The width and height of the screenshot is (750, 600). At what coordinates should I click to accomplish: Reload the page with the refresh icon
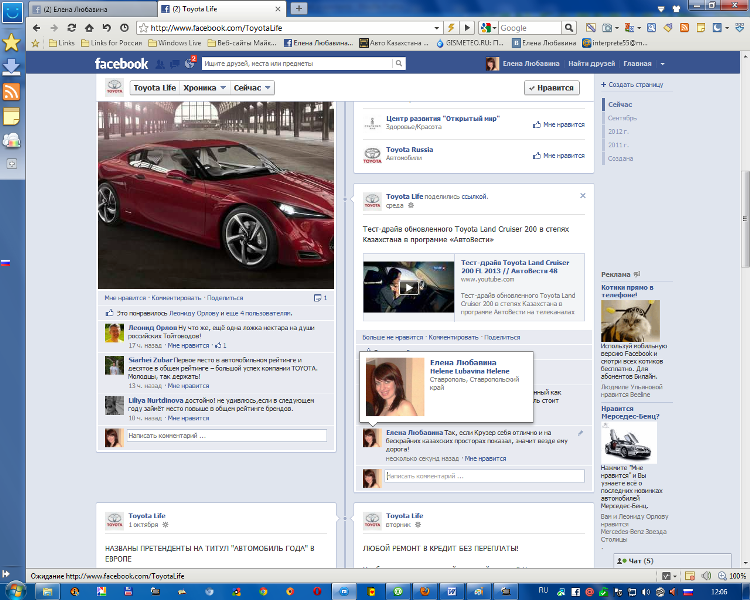(x=72, y=28)
